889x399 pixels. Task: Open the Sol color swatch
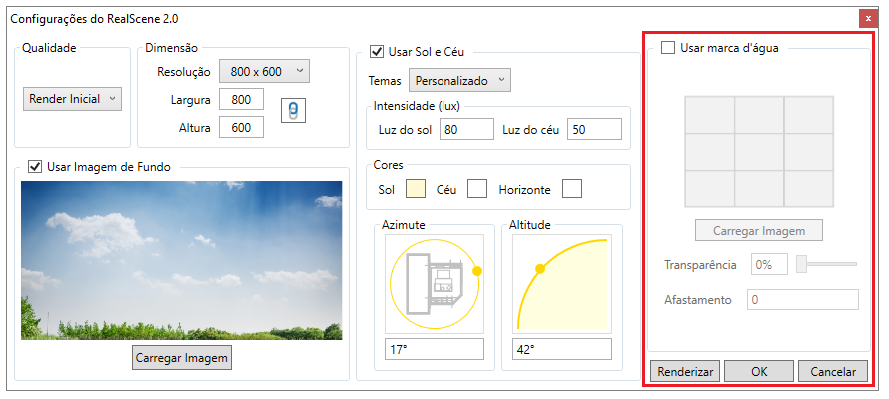416,189
